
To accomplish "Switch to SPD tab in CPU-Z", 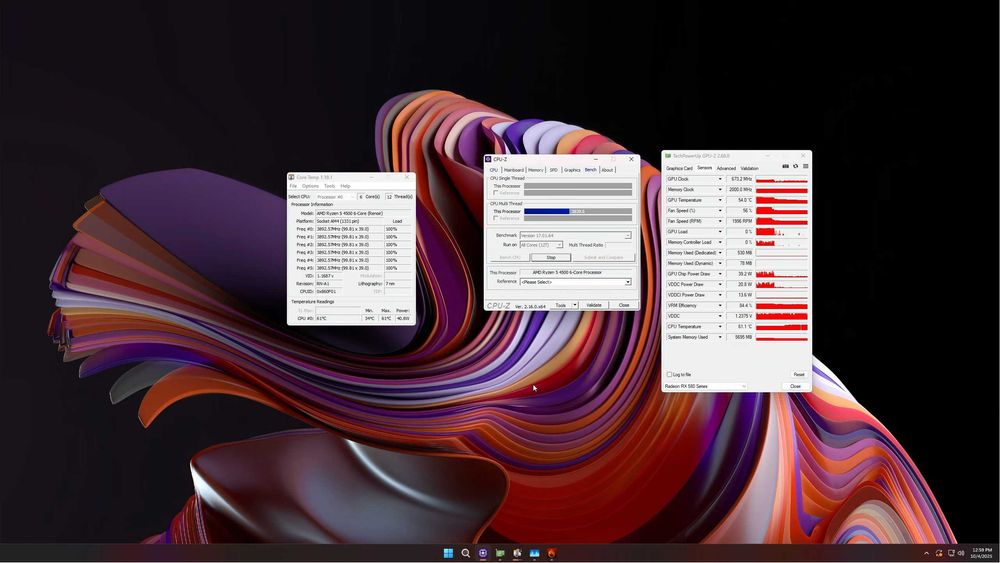I will pos(554,170).
